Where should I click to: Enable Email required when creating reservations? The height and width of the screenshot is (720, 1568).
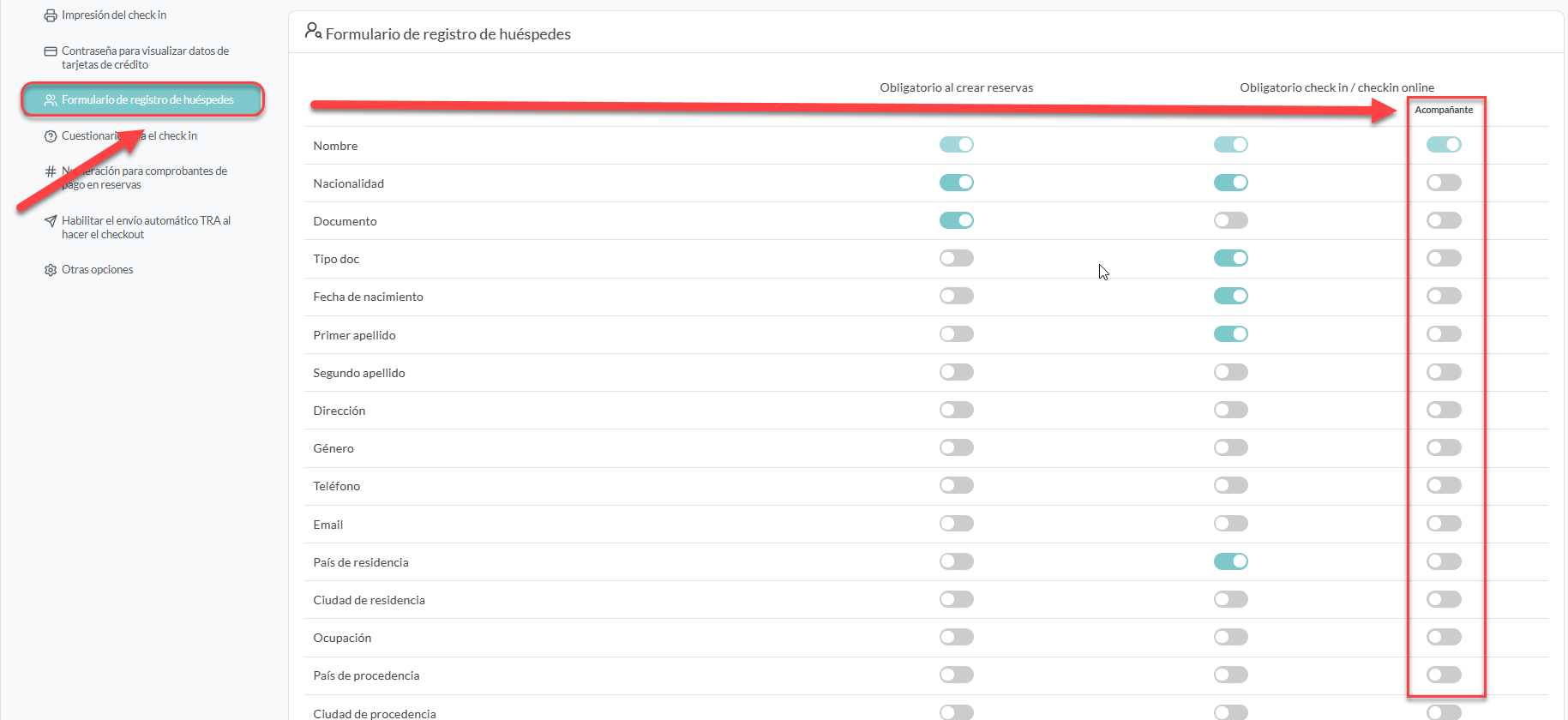(956, 524)
